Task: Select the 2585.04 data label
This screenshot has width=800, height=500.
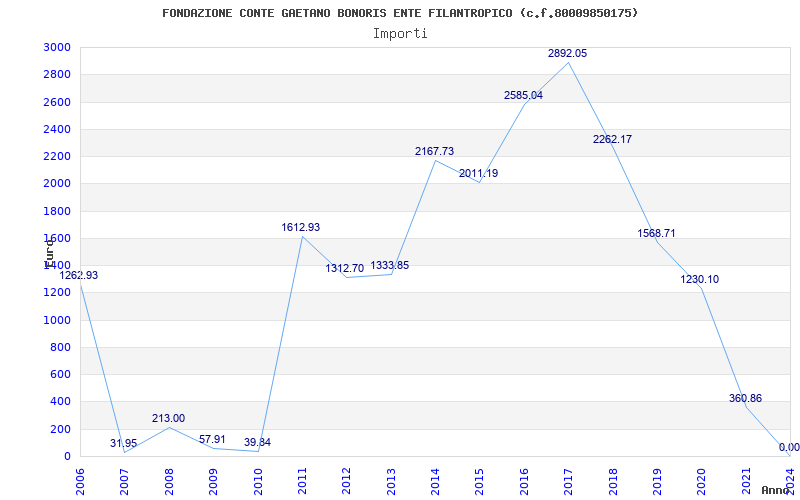Action: [523, 95]
